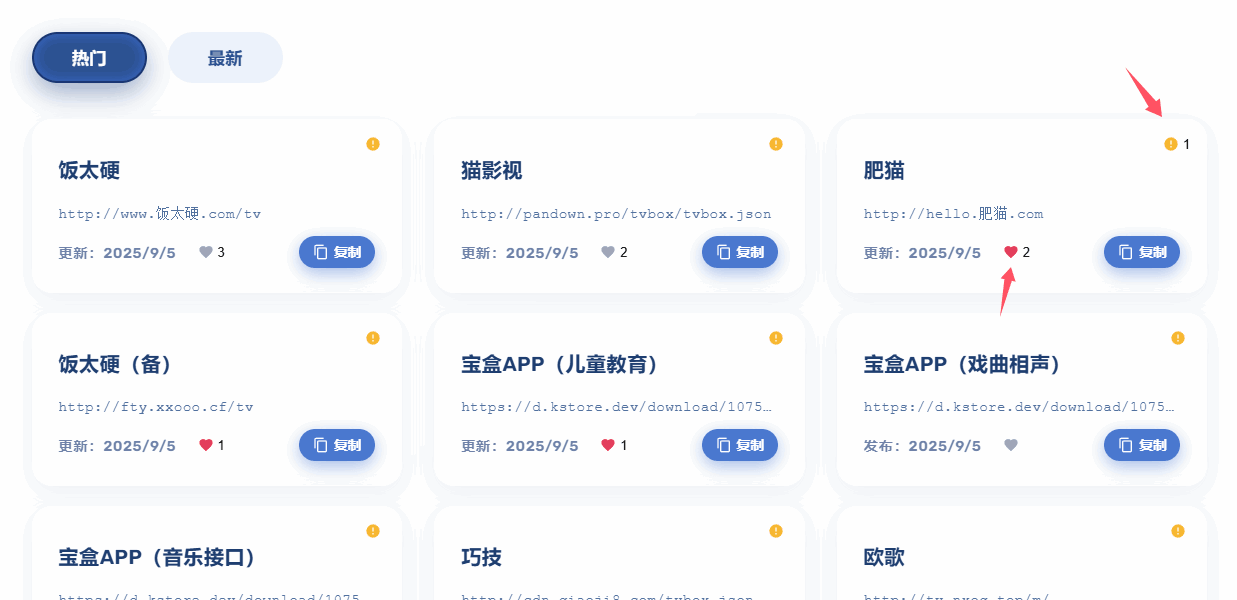Screen dimensions: 1237x600
Task: Click the 巧技 card title
Action: pyautogui.click(x=482, y=557)
